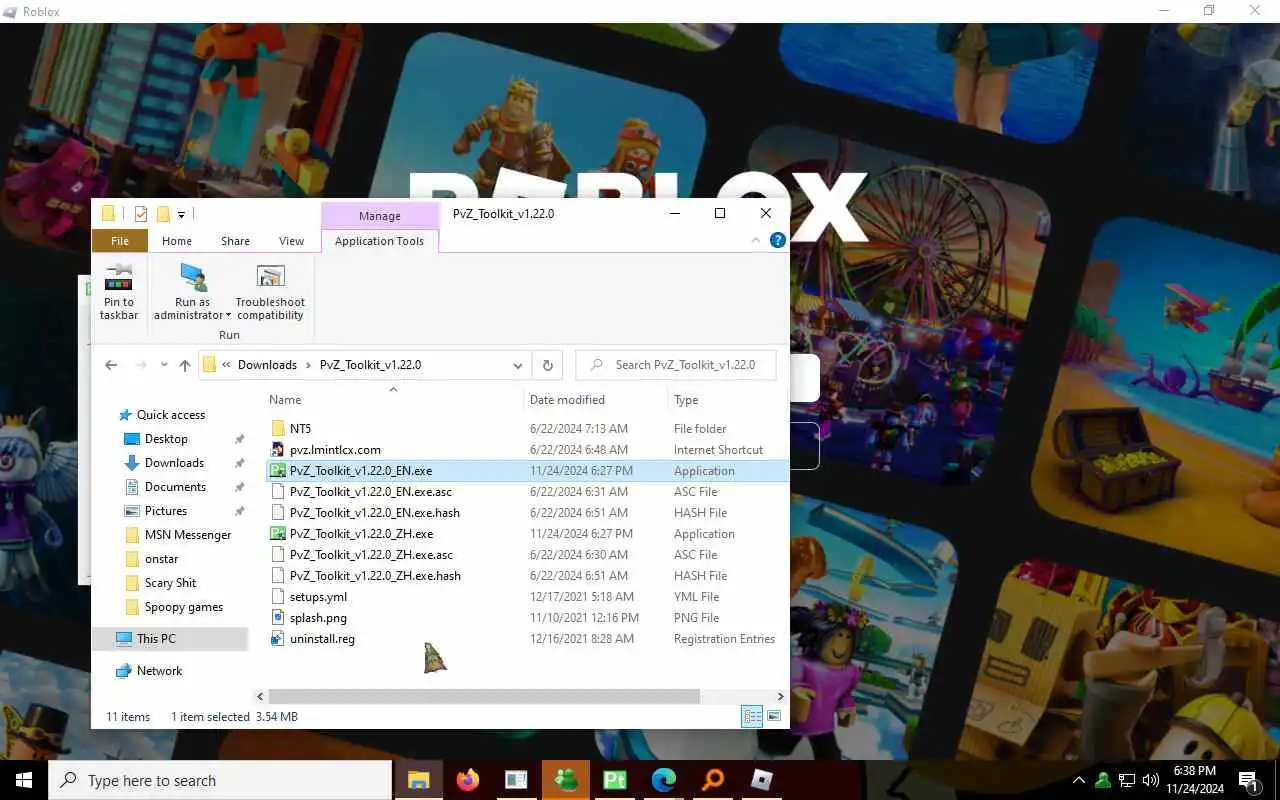This screenshot has height=800, width=1280.
Task: Click the Forward navigation arrow
Action: pos(142,365)
